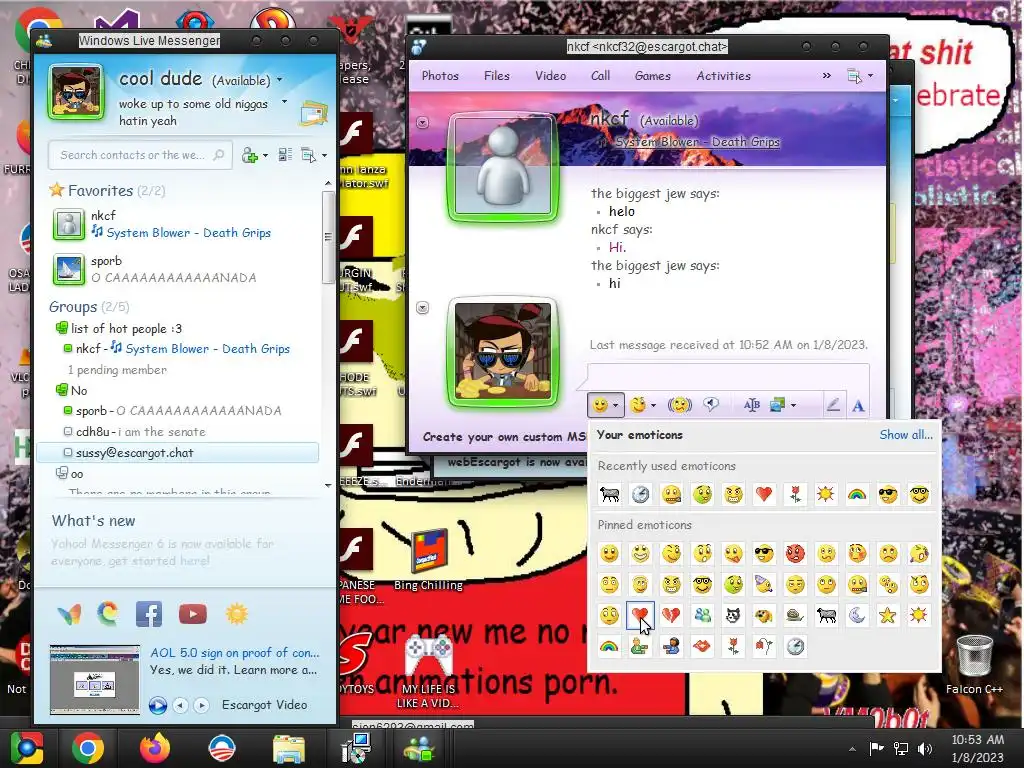
Task: Open Chrome from the taskbar
Action: click(88, 748)
